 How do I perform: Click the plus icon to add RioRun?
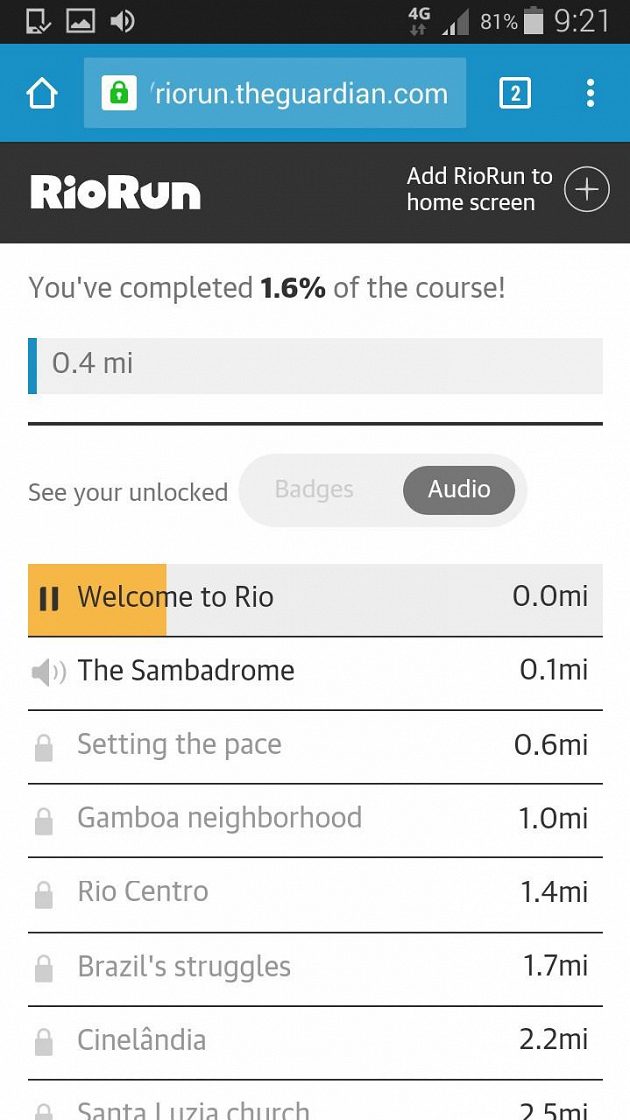(x=586, y=190)
